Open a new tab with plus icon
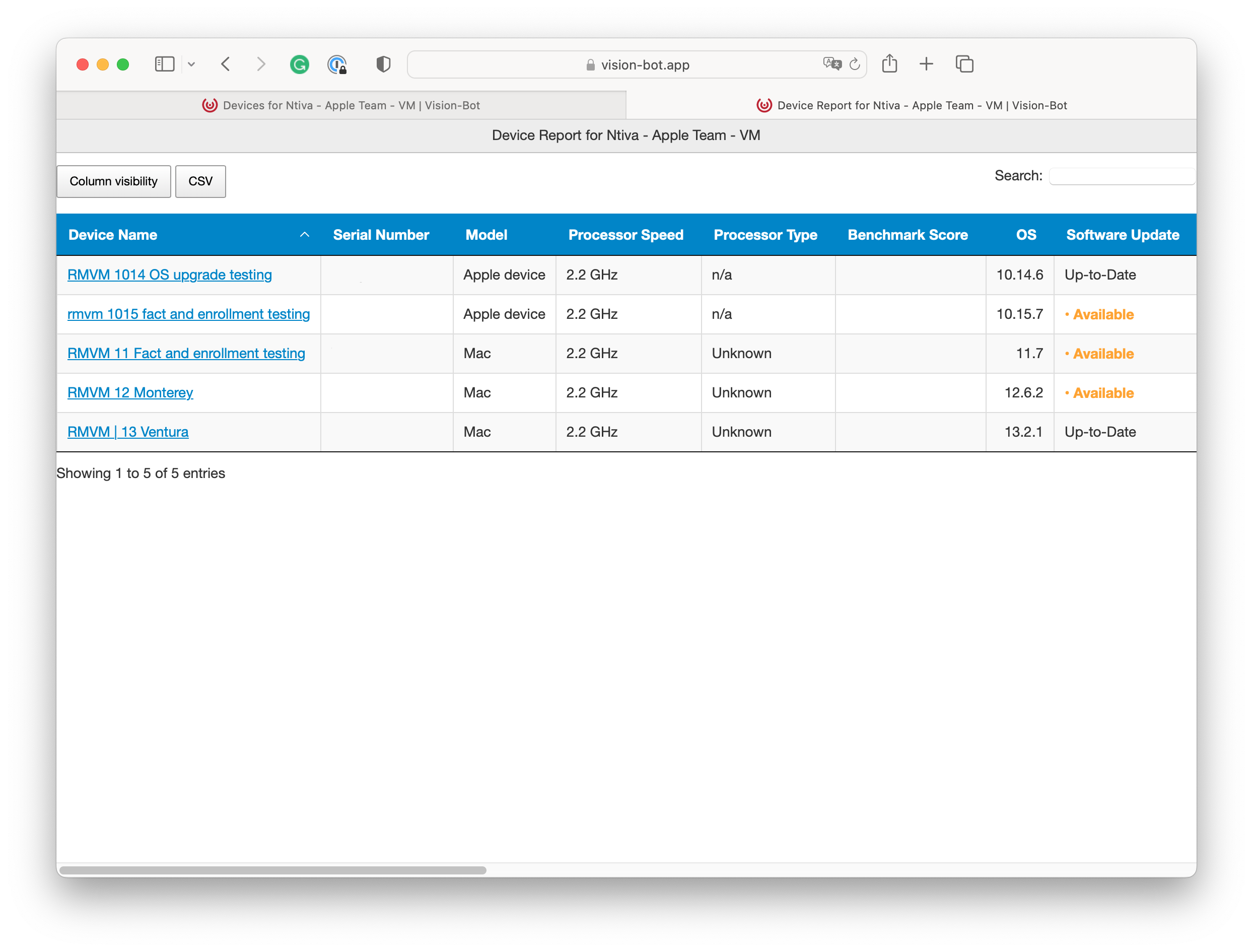1253x952 pixels. click(x=926, y=64)
